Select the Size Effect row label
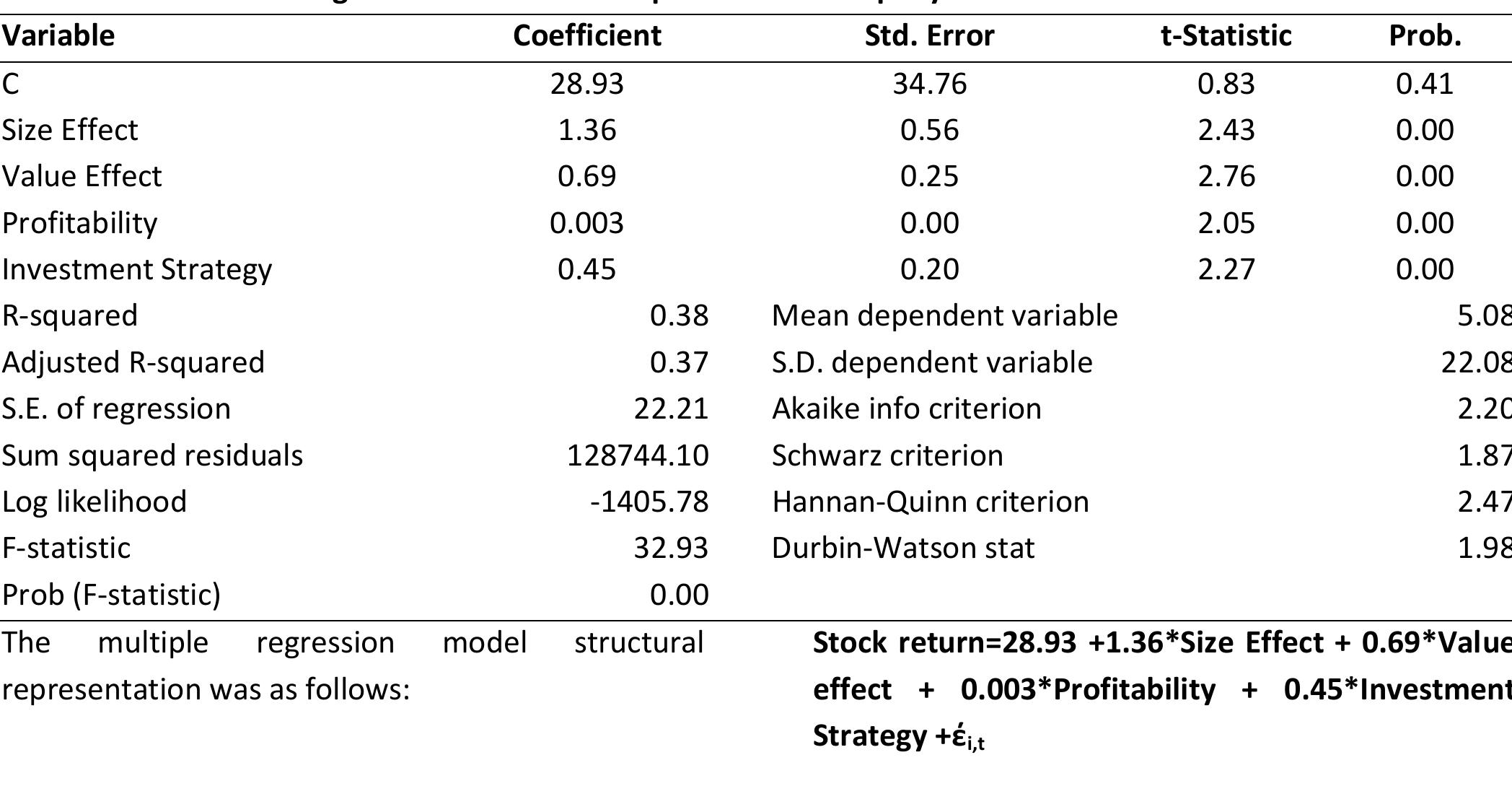 tap(70, 131)
